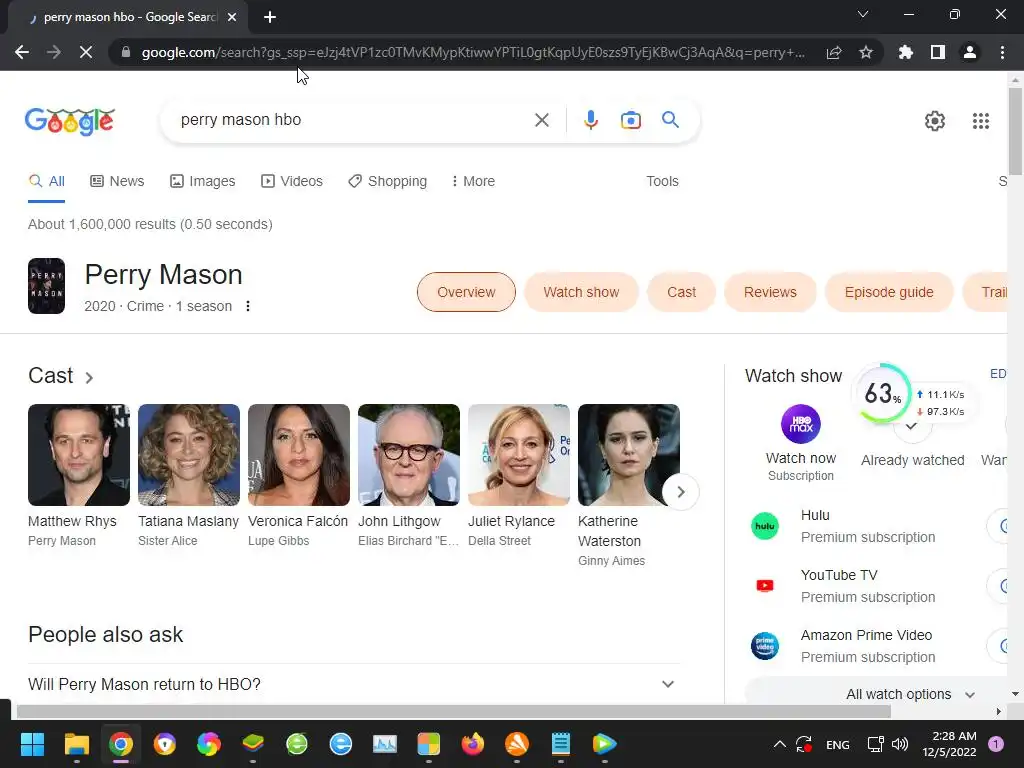Select the Overview chip
The width and height of the screenshot is (1024, 768).
pyautogui.click(x=466, y=292)
